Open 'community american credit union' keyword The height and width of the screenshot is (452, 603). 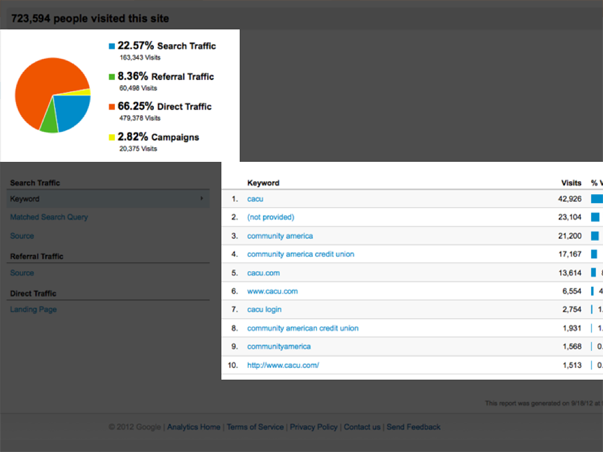303,328
